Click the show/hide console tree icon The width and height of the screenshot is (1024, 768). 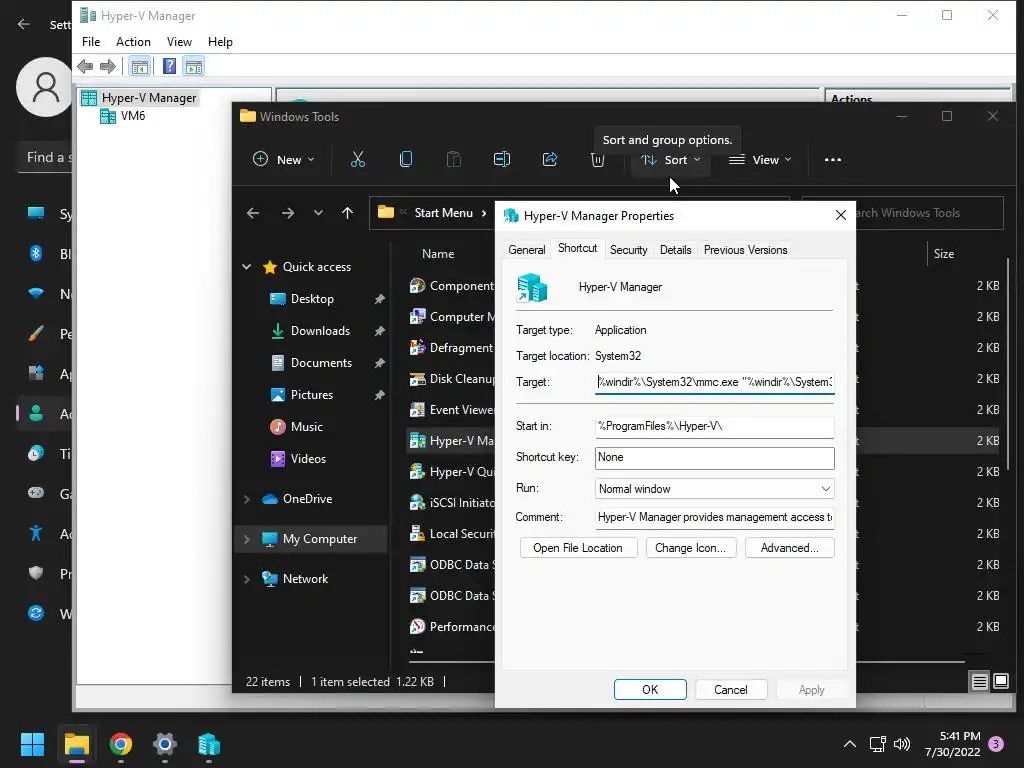tap(139, 66)
